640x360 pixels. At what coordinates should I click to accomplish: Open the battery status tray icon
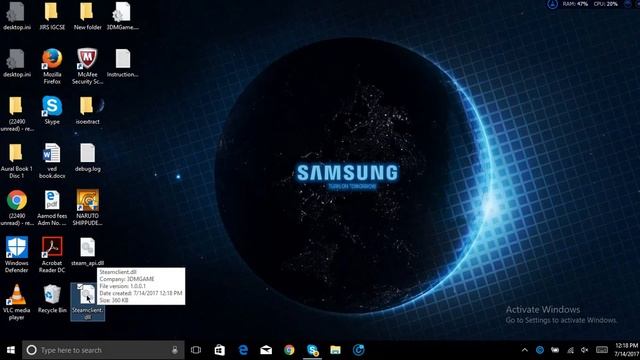555,350
